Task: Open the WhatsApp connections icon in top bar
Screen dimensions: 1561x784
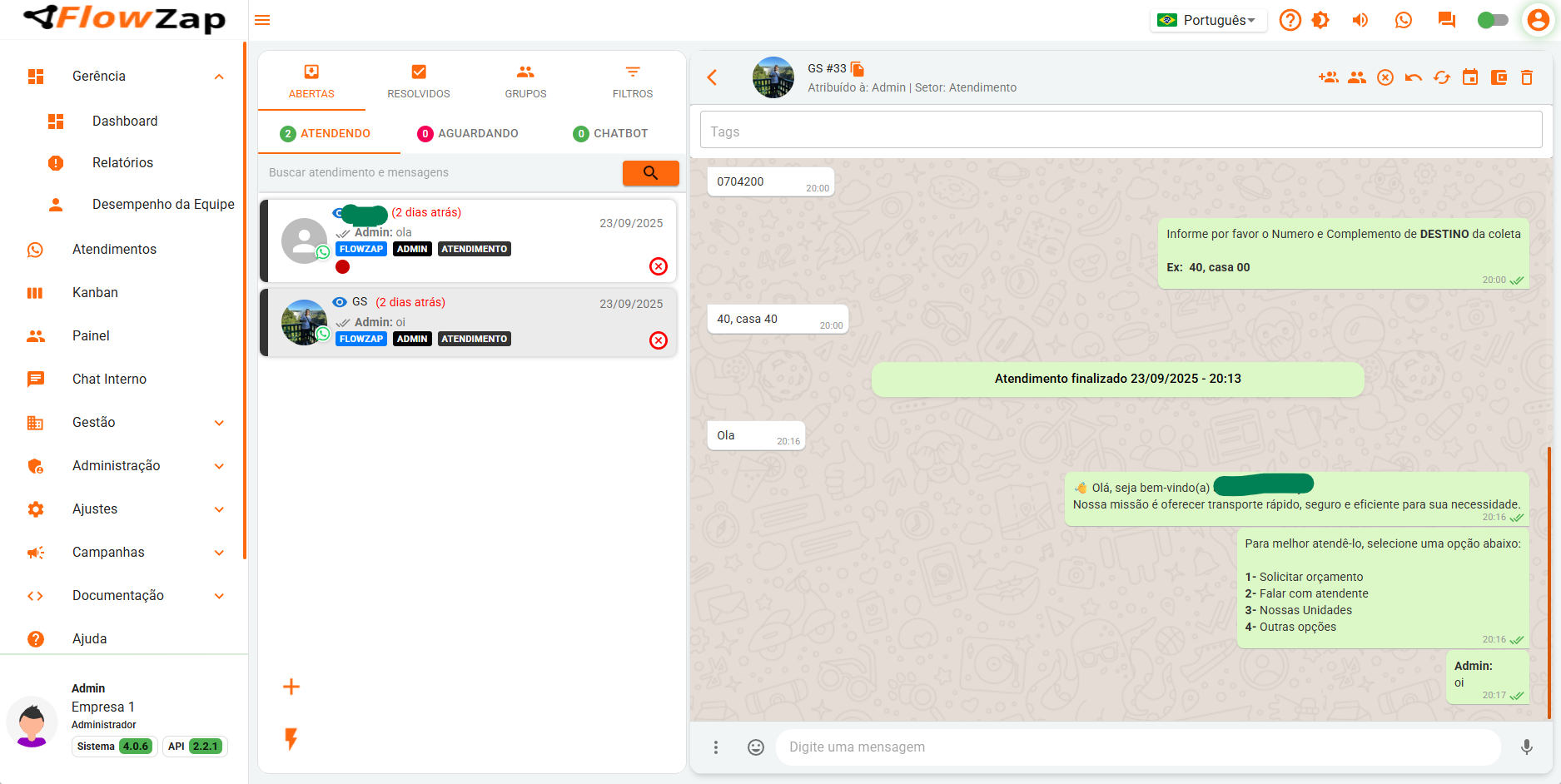Action: pos(1404,20)
